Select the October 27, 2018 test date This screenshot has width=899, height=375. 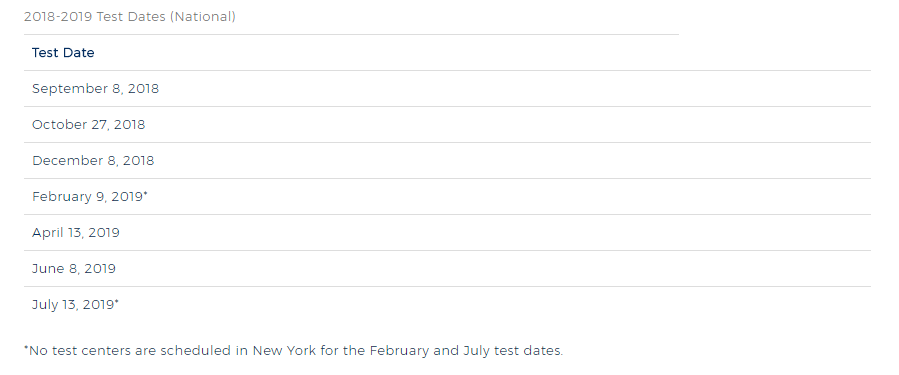(x=88, y=125)
